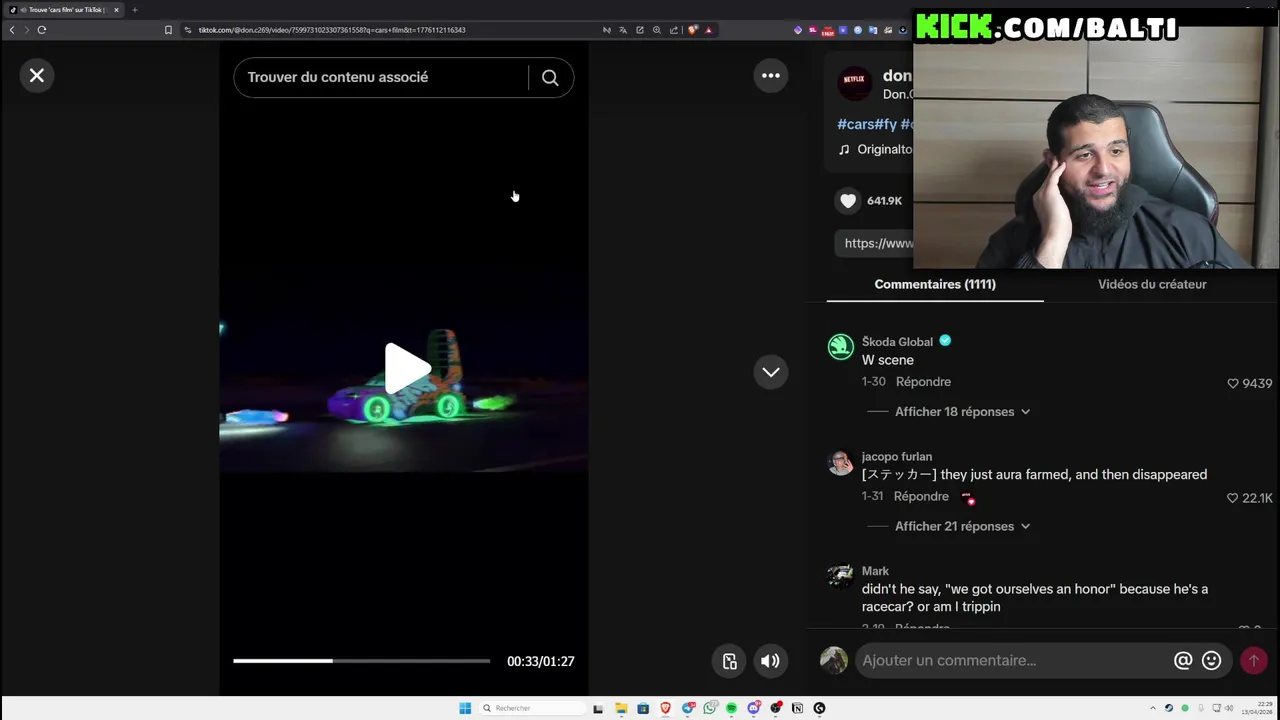Open the #cars hashtag link

pyautogui.click(x=855, y=124)
